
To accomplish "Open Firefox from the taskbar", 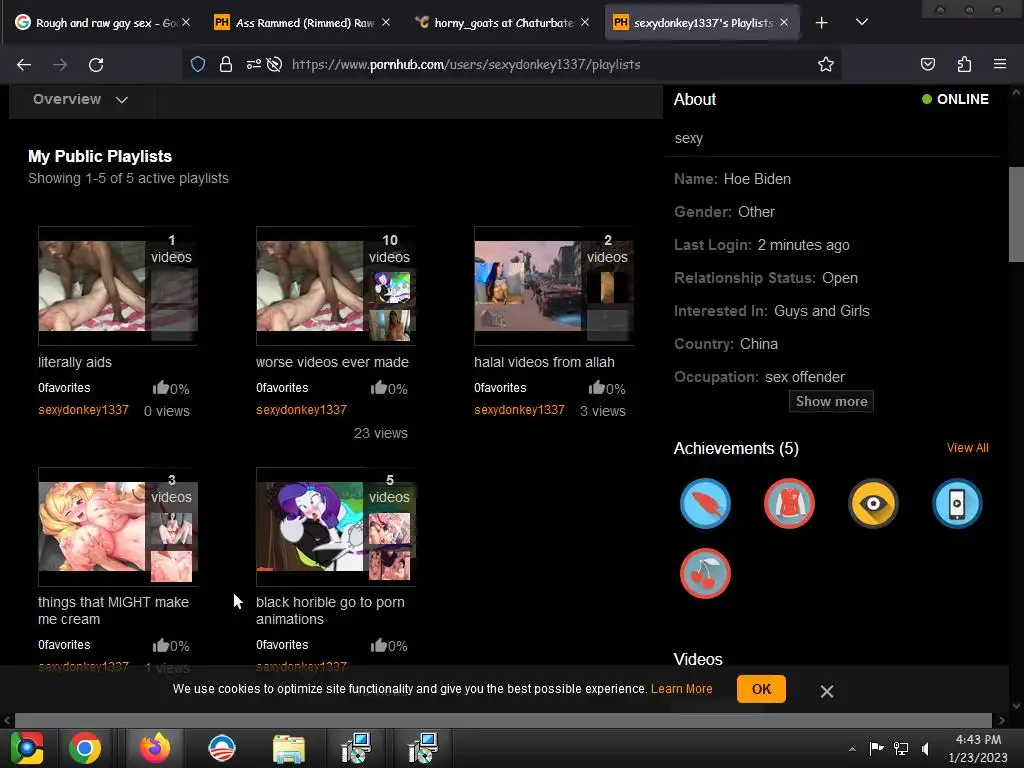I will [x=155, y=748].
